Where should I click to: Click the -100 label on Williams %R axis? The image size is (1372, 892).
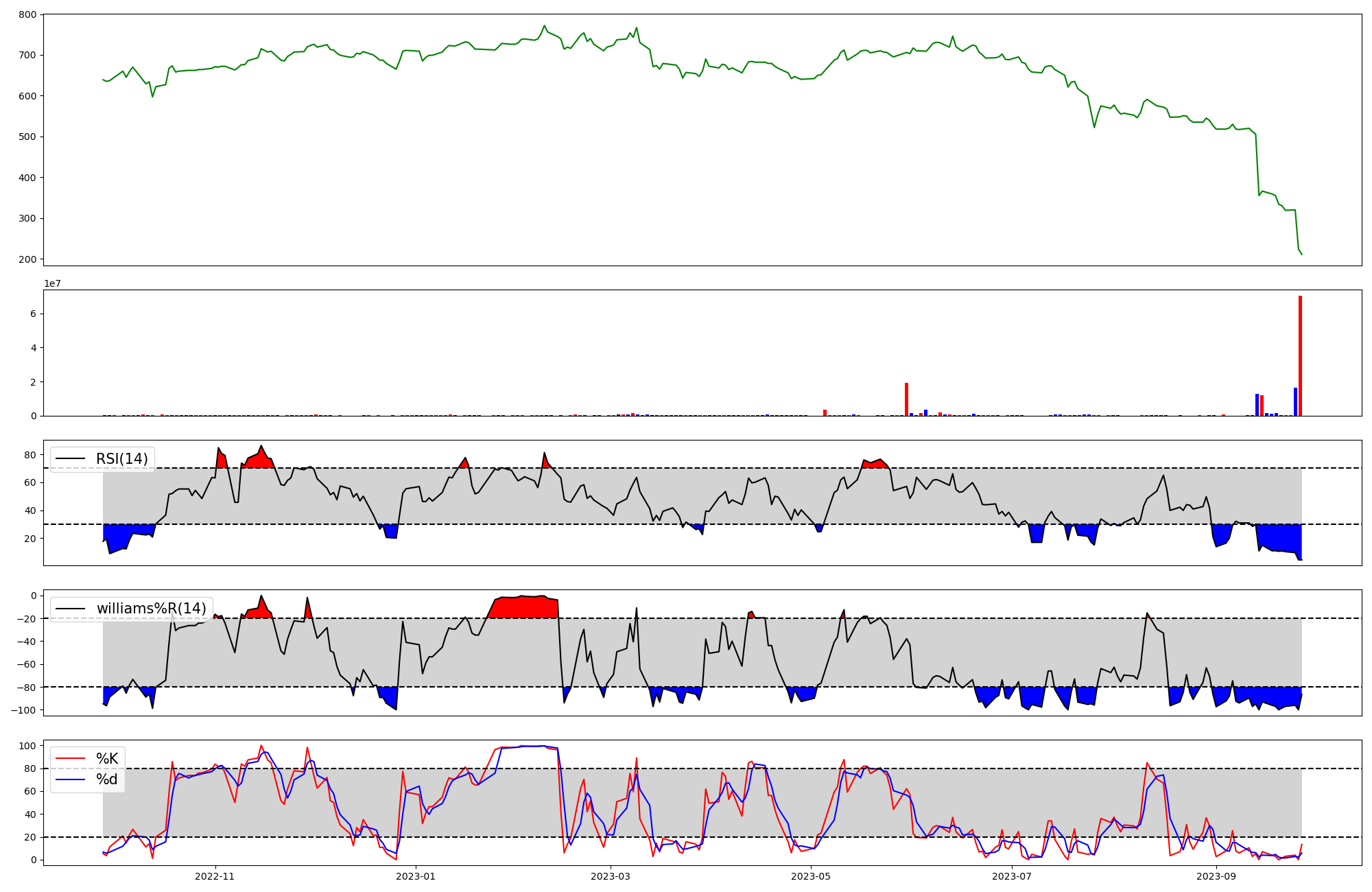pyautogui.click(x=23, y=709)
